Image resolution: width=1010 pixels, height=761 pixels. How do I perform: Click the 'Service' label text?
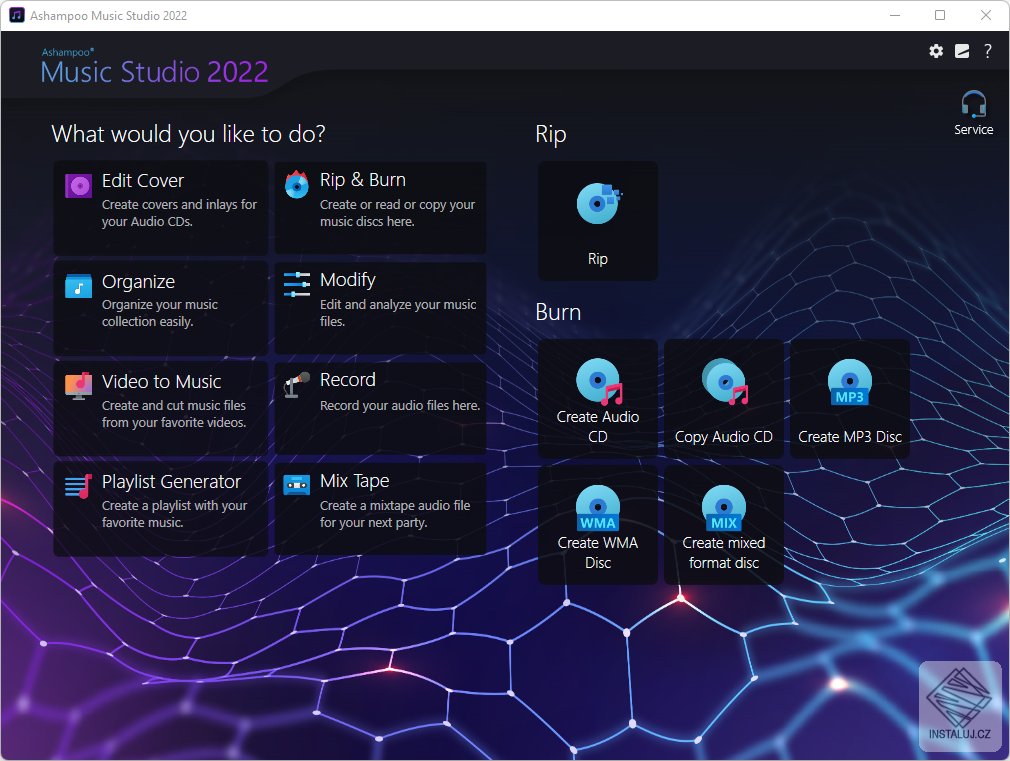tap(973, 130)
